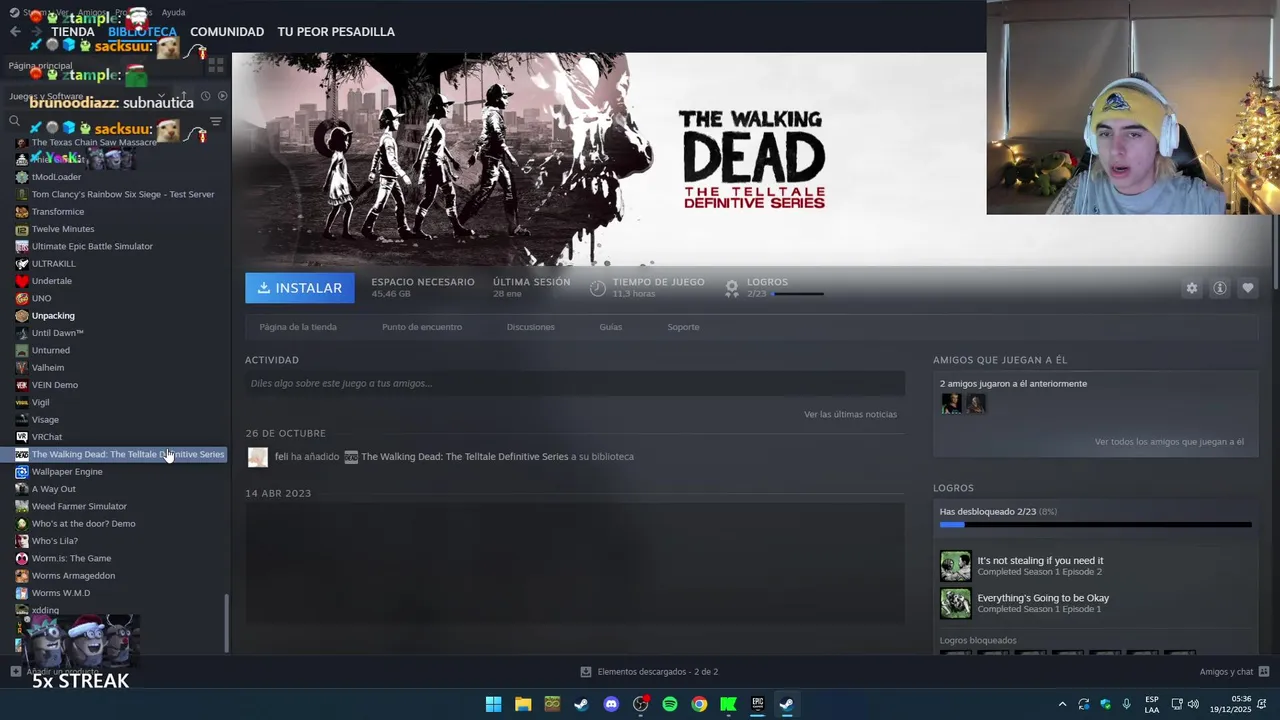This screenshot has height=720, width=1280.
Task: Click The Walking Dead link in activity
Action: pyautogui.click(x=464, y=457)
